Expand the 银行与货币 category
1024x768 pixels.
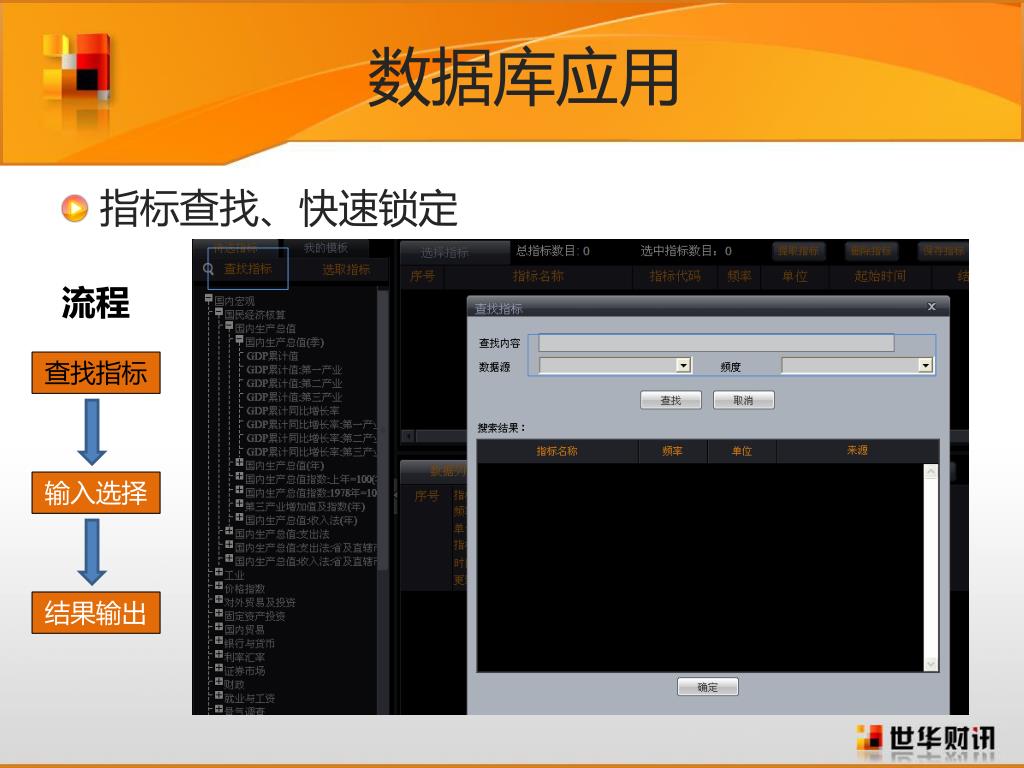(219, 641)
